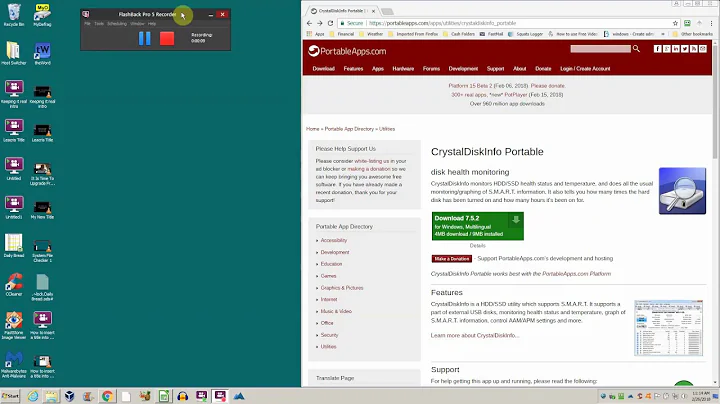720x404 pixels.
Task: Bookmark this page with star icon
Action: click(x=675, y=23)
